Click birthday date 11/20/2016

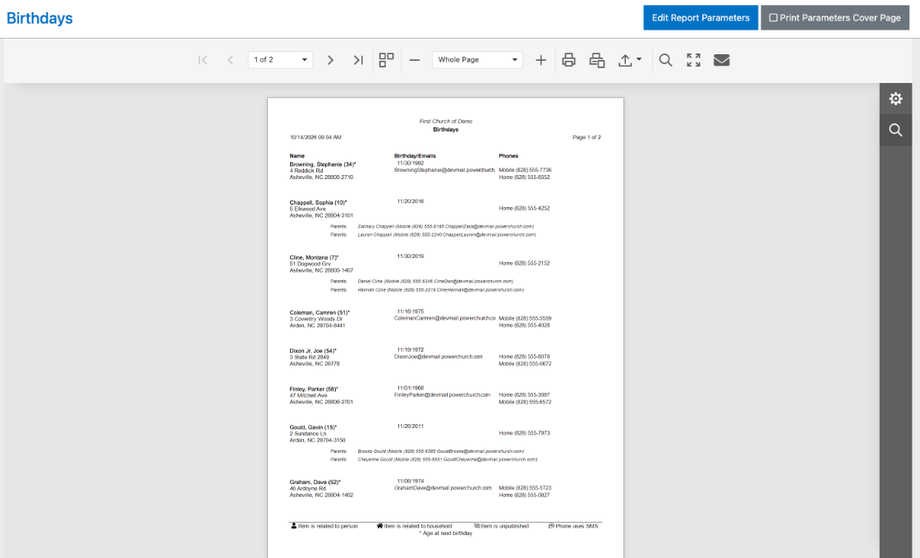point(410,201)
